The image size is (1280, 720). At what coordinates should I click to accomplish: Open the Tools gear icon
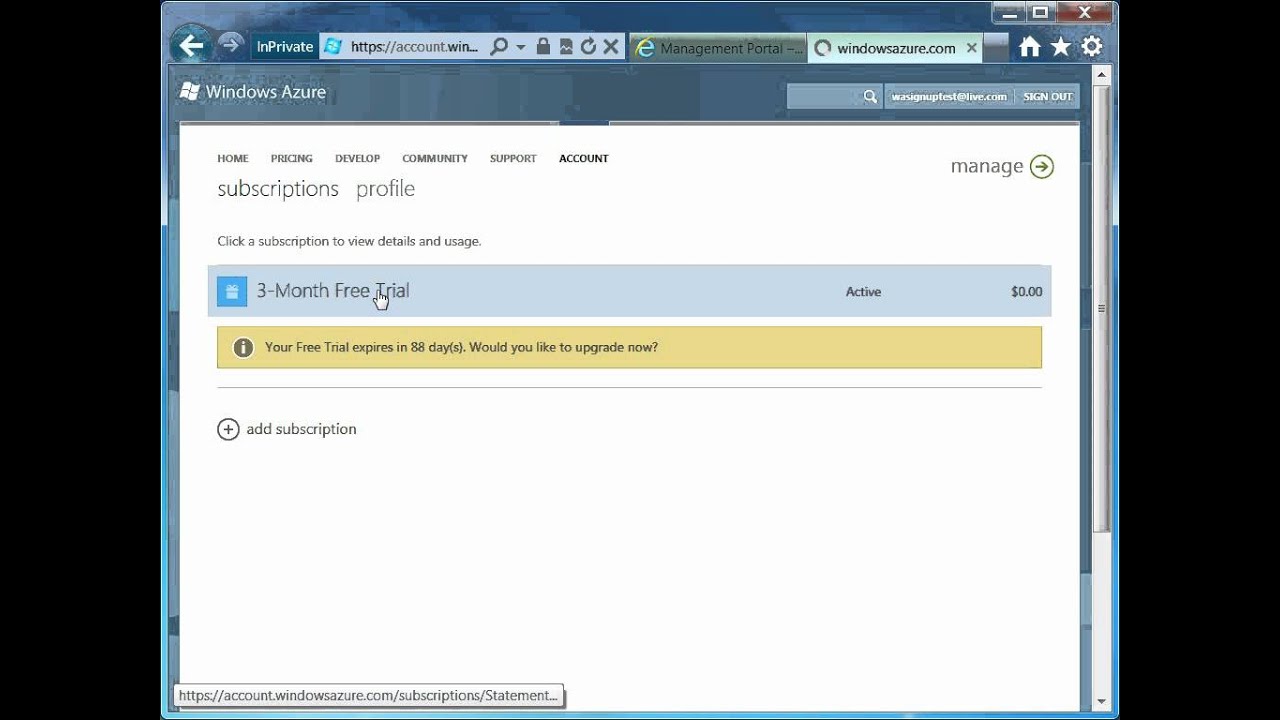(1092, 47)
